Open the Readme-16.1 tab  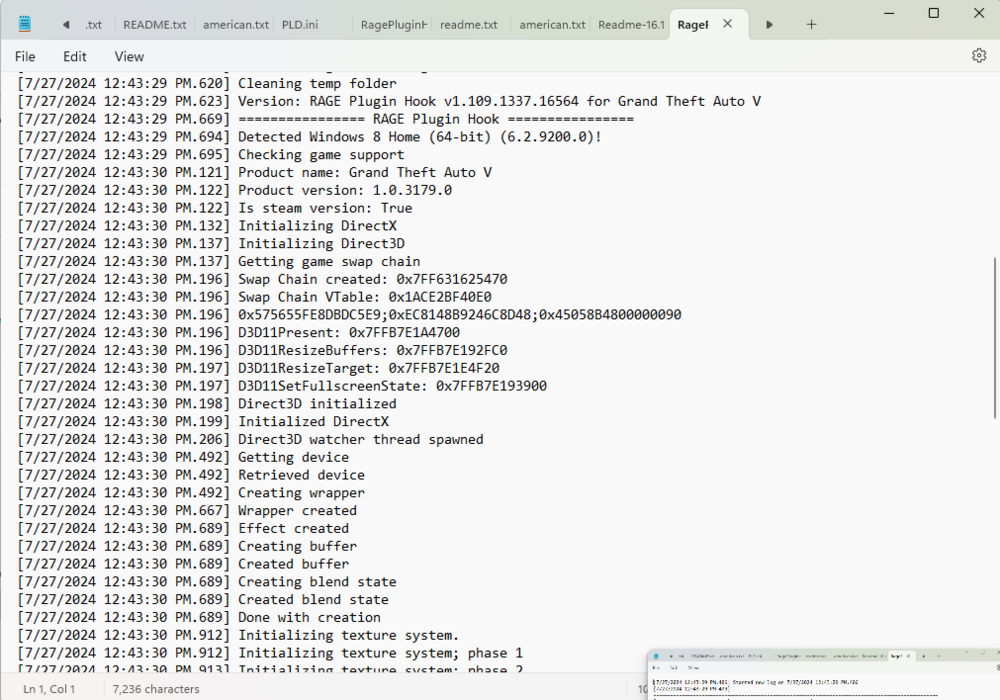(x=630, y=24)
